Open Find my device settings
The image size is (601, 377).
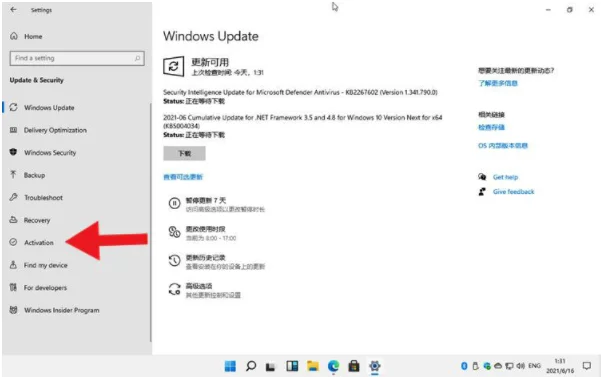tap(46, 265)
